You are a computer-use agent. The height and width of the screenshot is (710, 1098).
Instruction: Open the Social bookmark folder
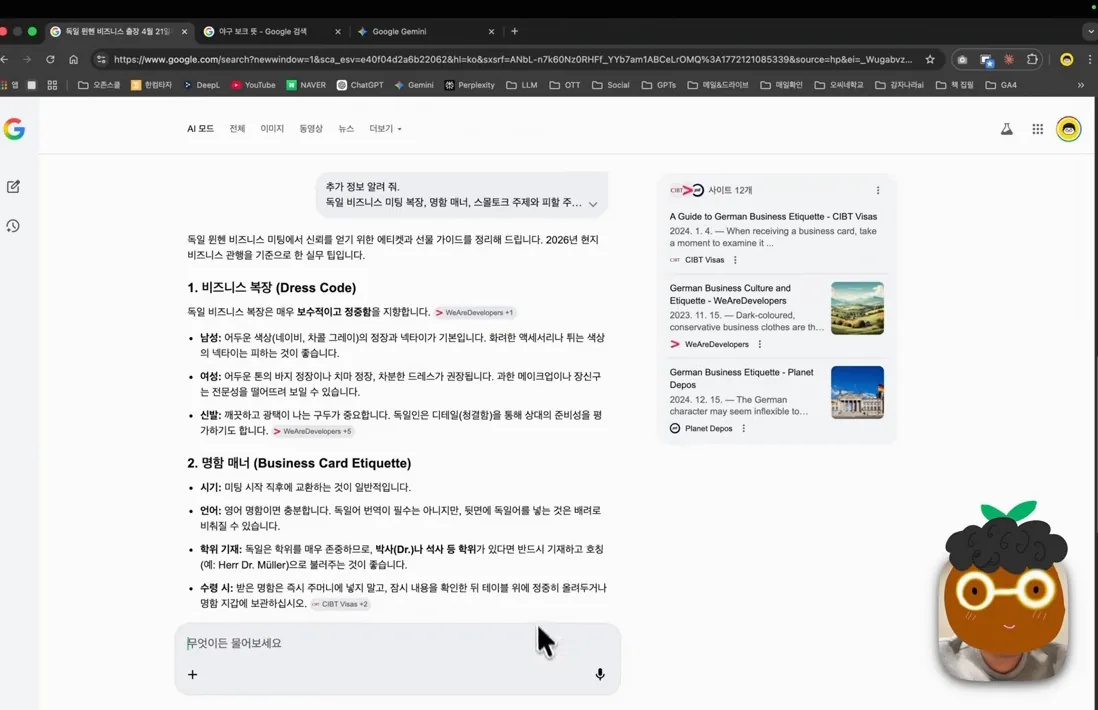tap(611, 85)
